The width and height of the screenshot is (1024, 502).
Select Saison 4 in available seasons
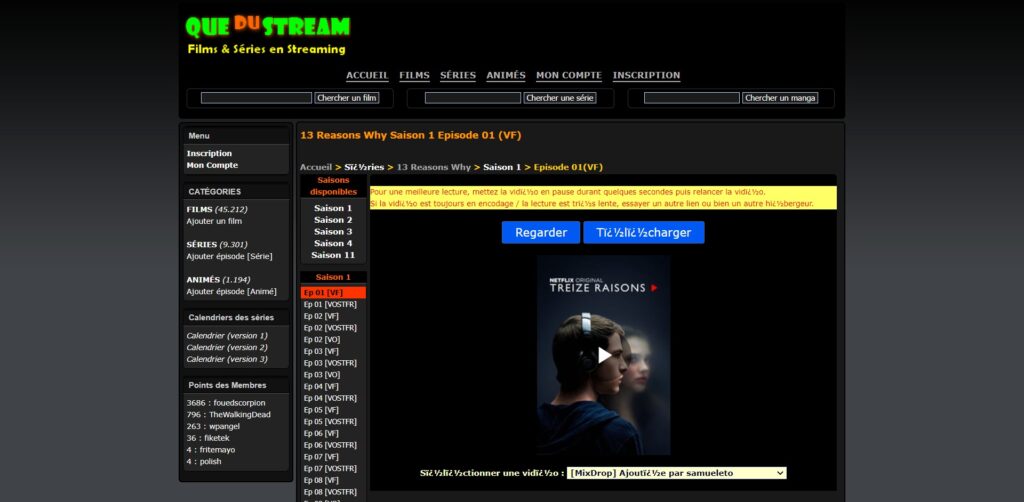click(333, 243)
